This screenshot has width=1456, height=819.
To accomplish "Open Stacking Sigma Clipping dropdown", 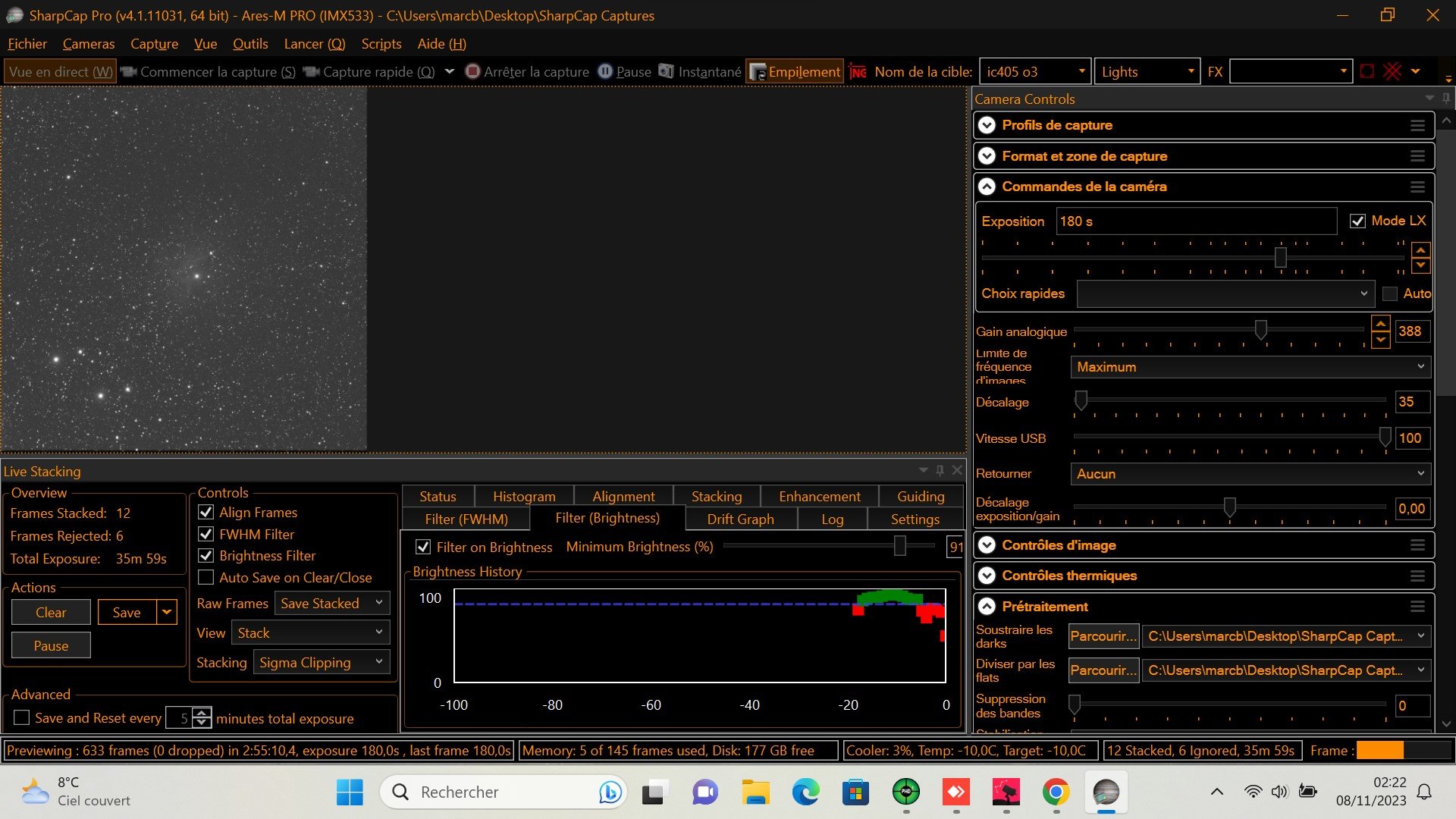I will [x=322, y=663].
